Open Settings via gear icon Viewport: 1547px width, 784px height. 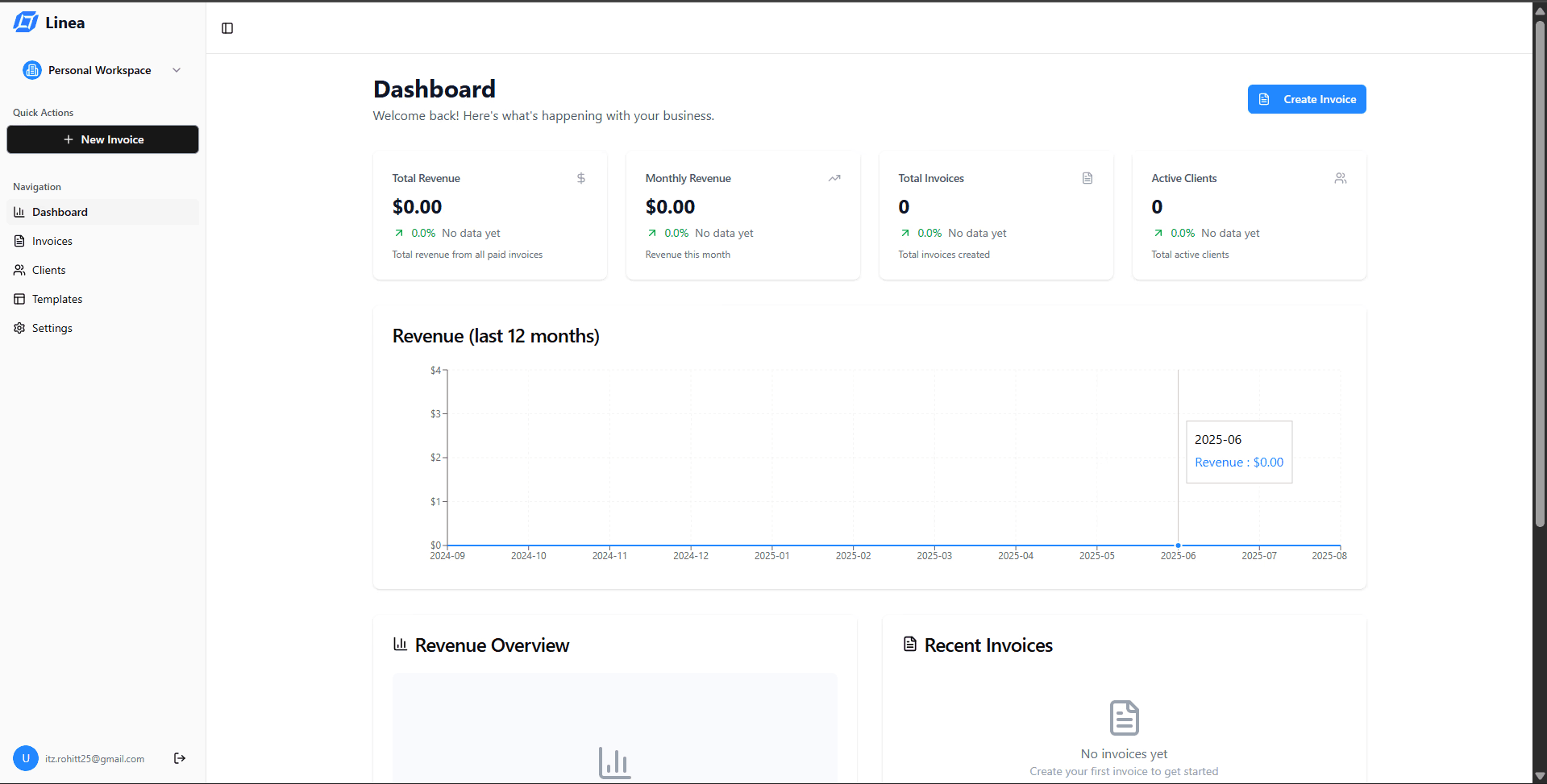click(19, 328)
